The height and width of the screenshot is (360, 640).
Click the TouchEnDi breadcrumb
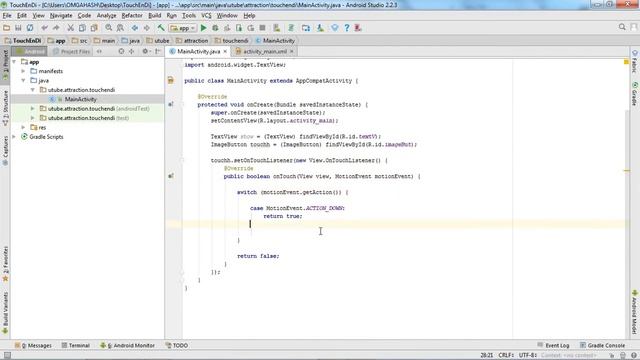(x=23, y=40)
